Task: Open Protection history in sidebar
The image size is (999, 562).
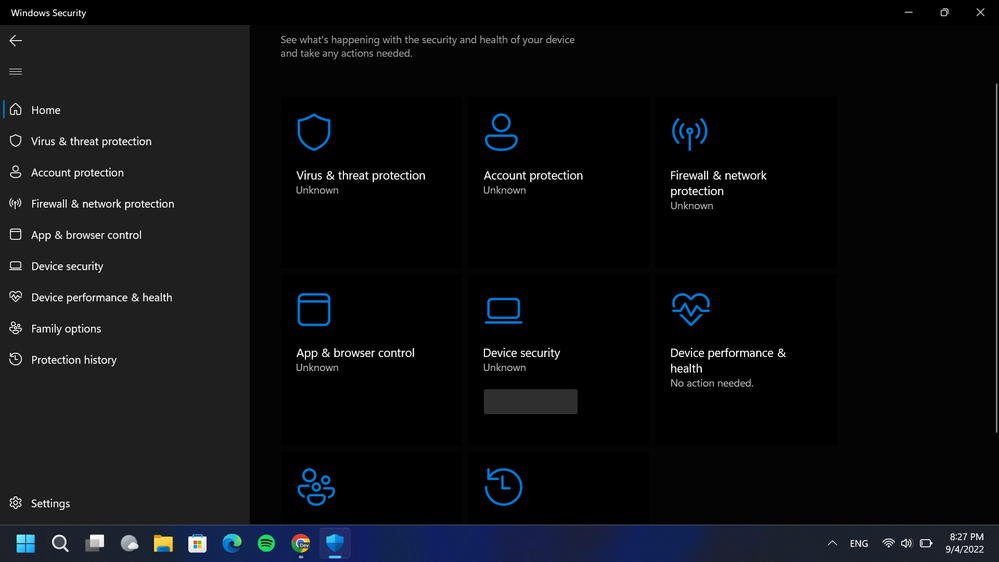Action: (125, 359)
